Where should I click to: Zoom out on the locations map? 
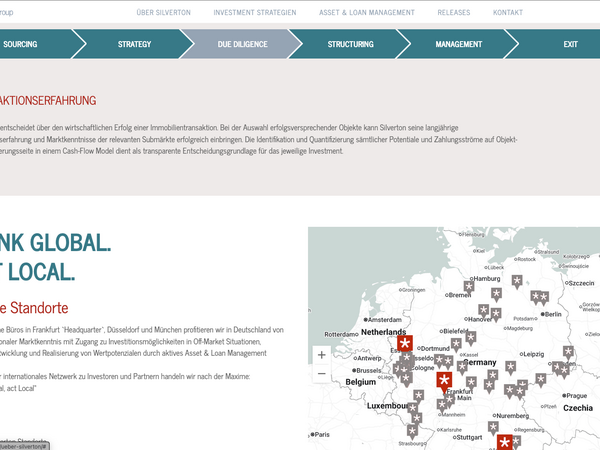pyautogui.click(x=321, y=373)
